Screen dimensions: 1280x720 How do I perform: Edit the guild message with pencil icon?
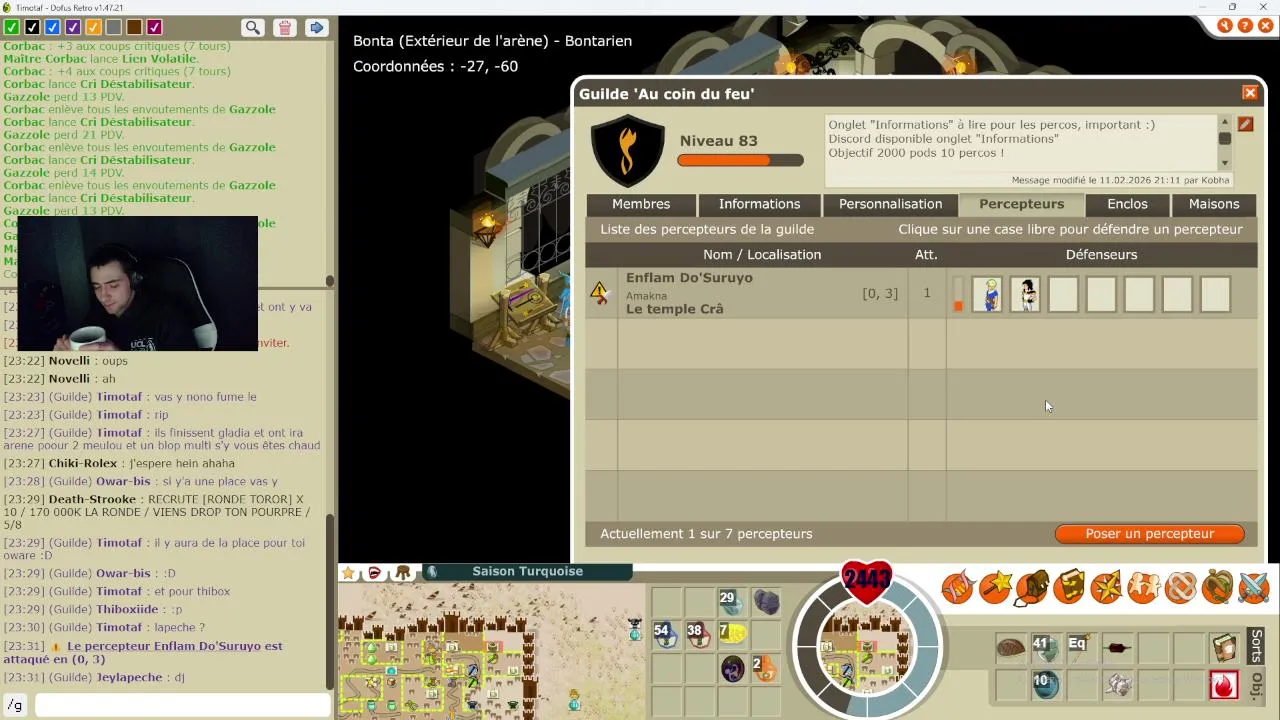coord(1245,124)
